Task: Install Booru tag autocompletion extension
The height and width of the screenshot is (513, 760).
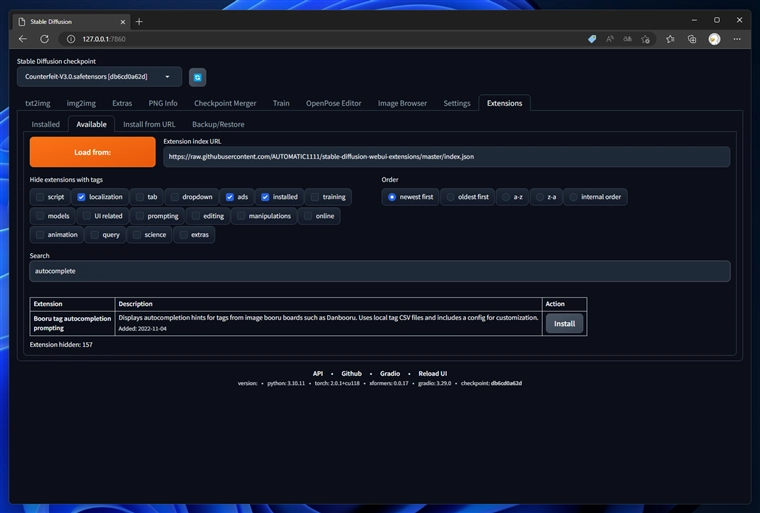Action: [564, 323]
